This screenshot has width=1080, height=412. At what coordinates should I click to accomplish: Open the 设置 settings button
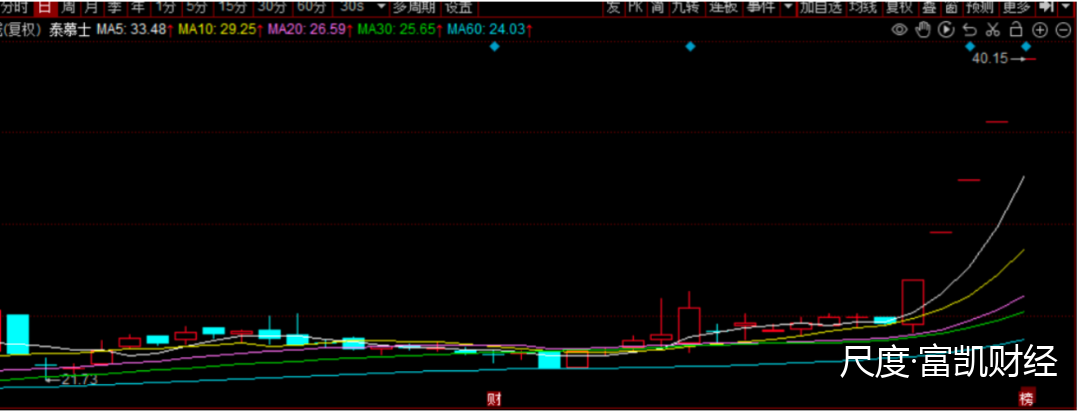(458, 7)
